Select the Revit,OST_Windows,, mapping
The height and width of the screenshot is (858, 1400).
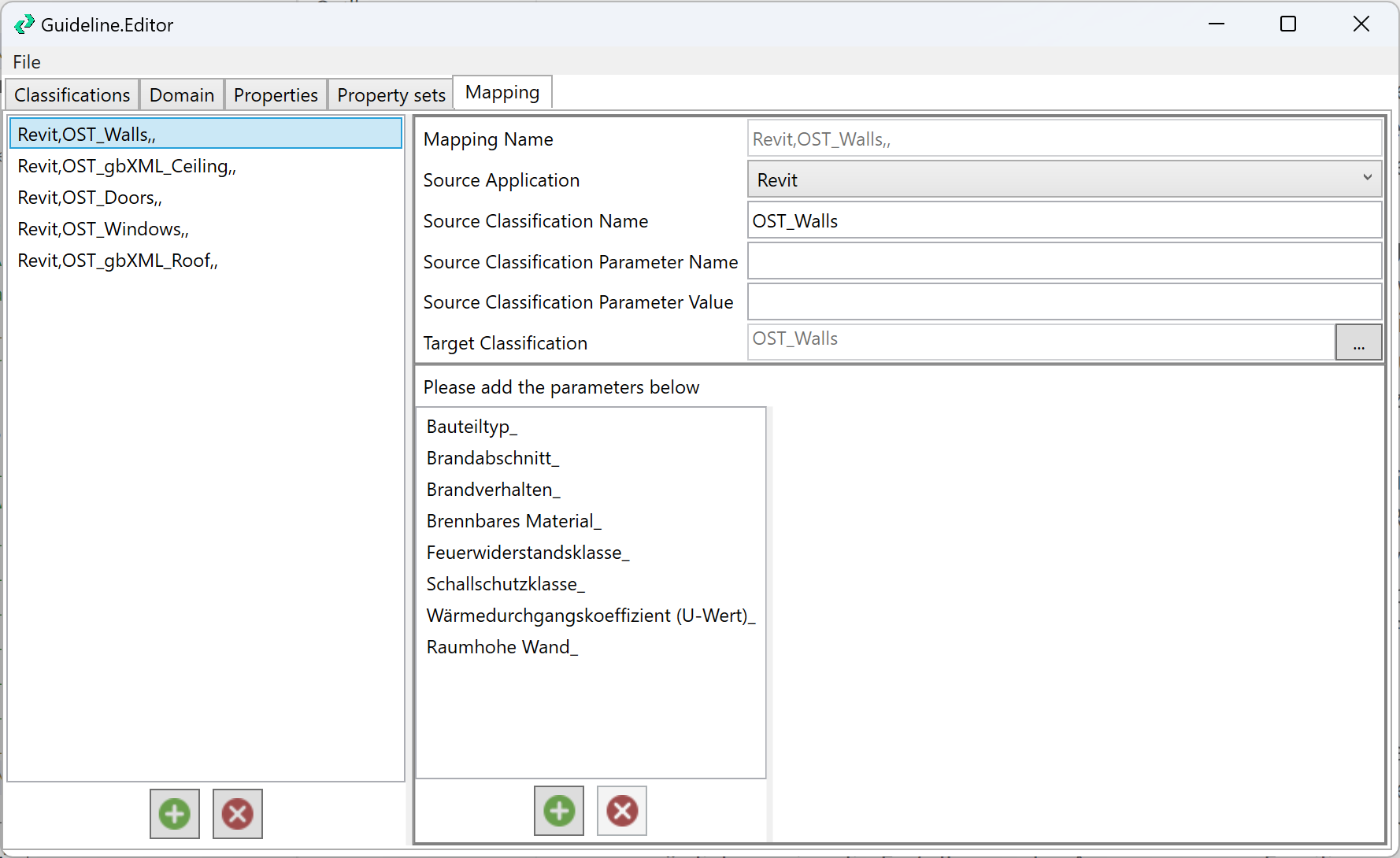point(206,228)
